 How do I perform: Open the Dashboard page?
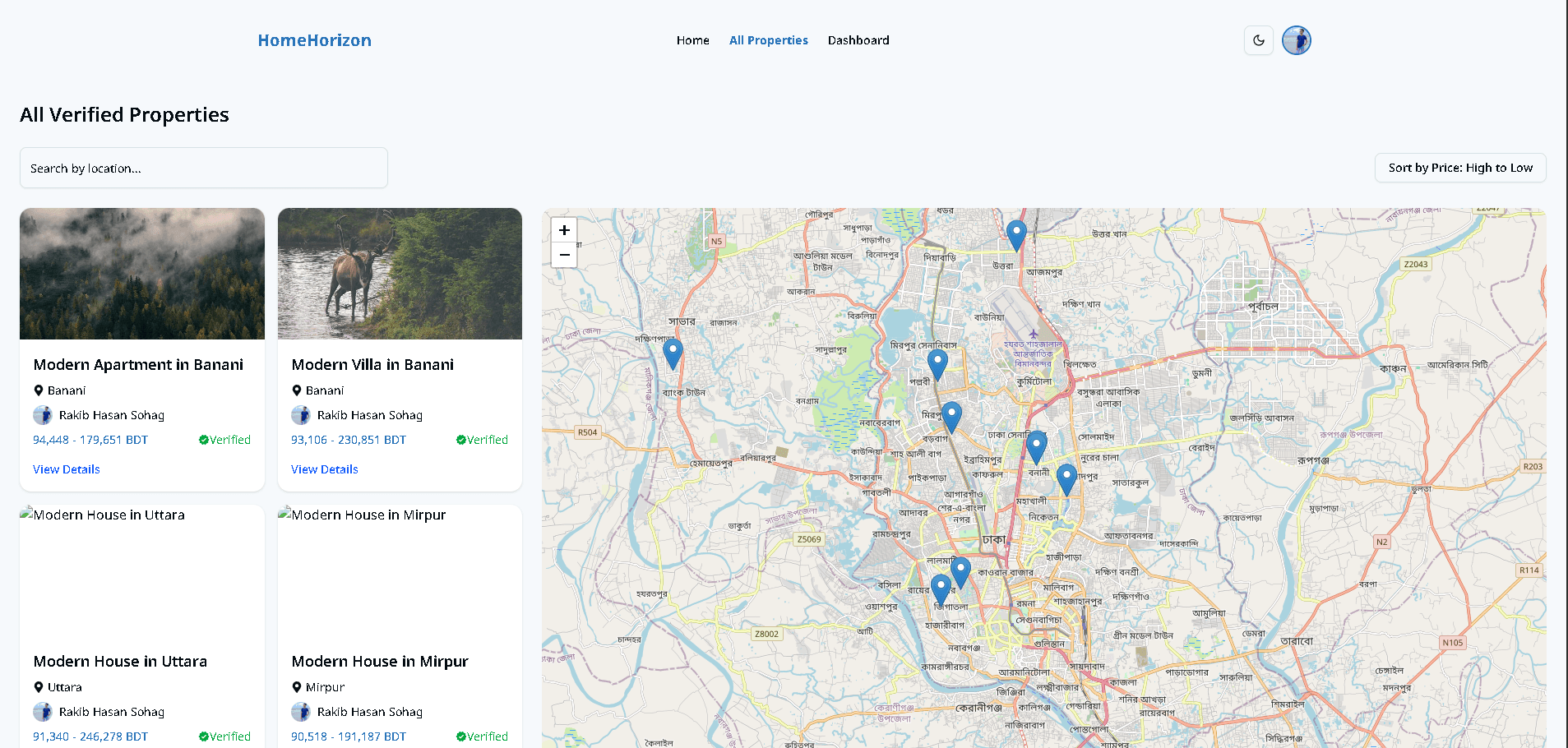[x=858, y=40]
